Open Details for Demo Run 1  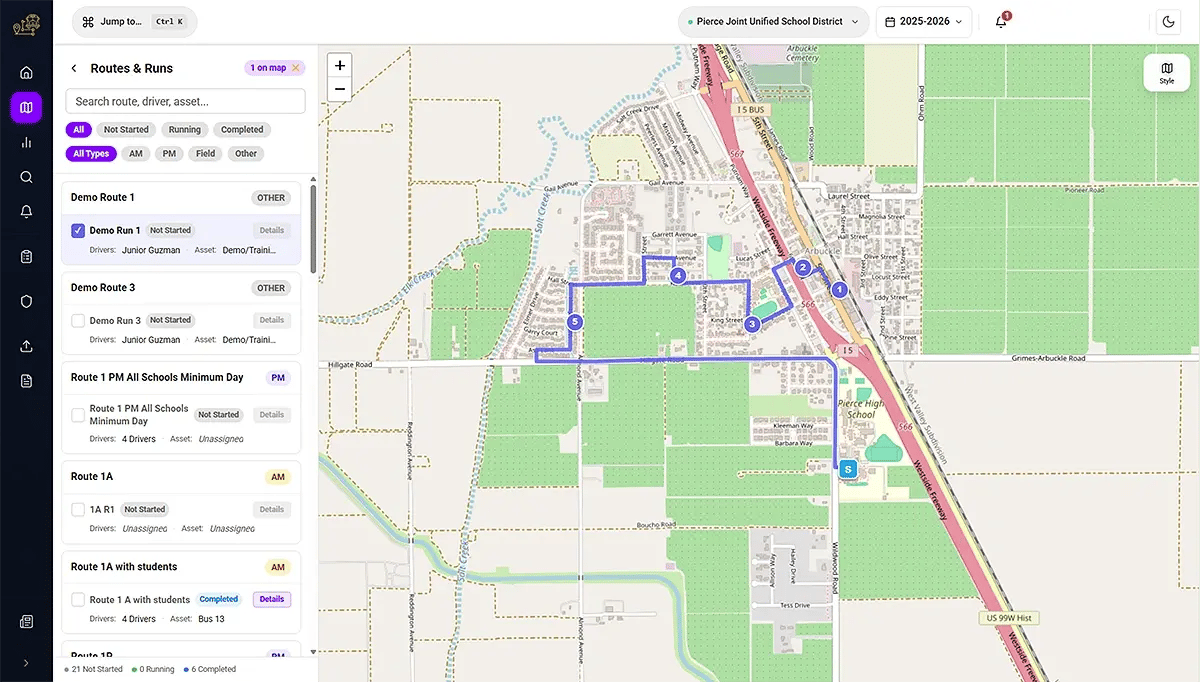(272, 231)
